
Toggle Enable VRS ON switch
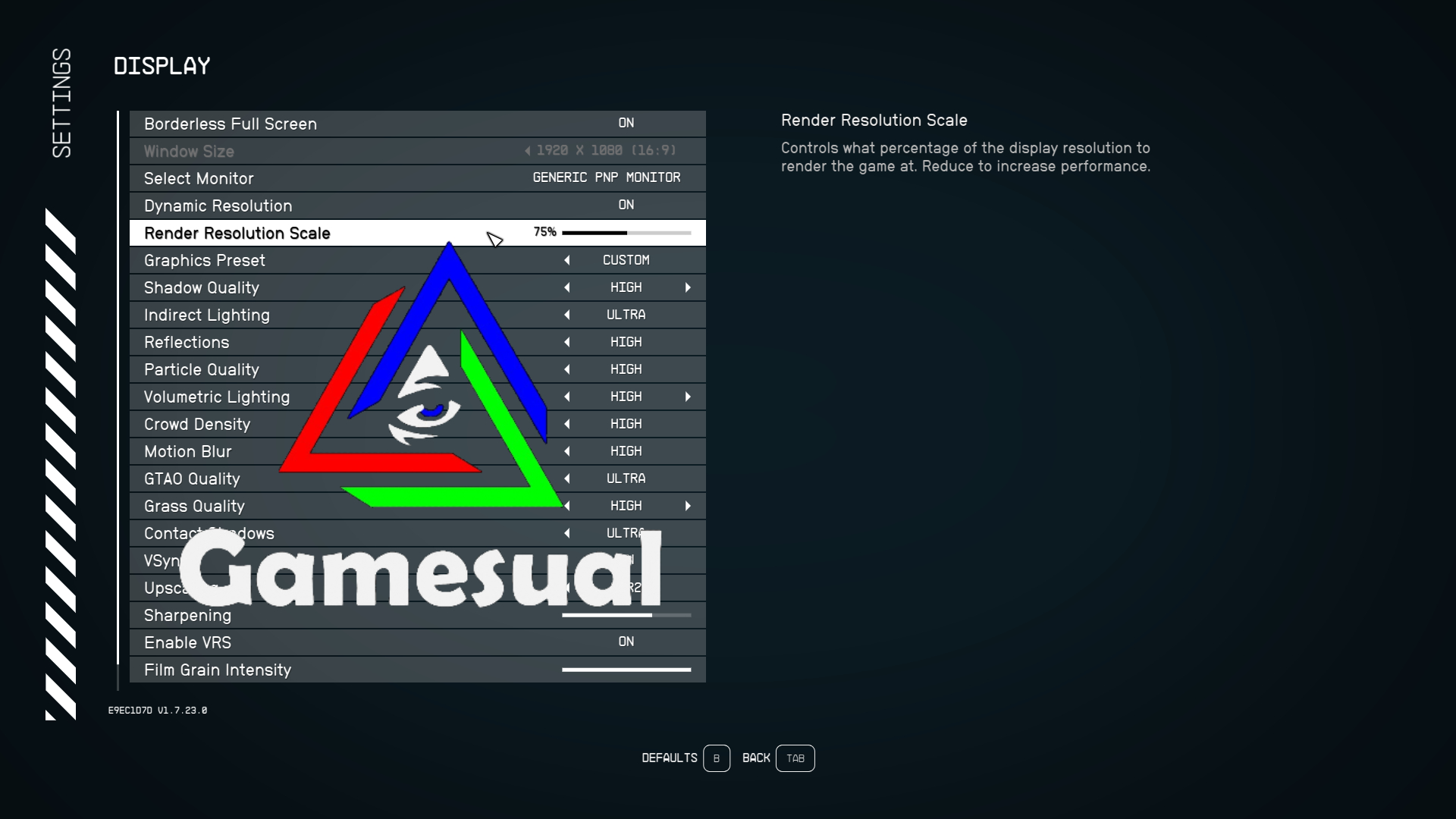(627, 642)
